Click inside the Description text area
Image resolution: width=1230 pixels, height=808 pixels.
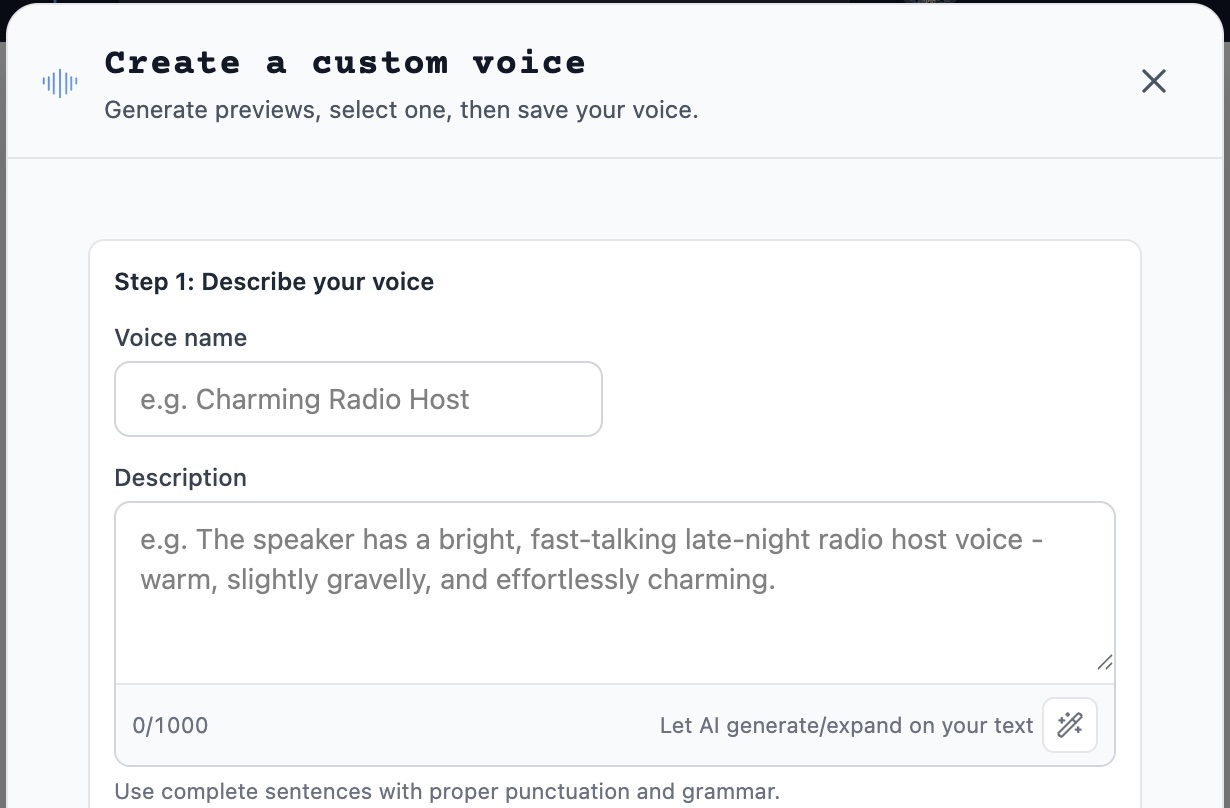coord(614,610)
